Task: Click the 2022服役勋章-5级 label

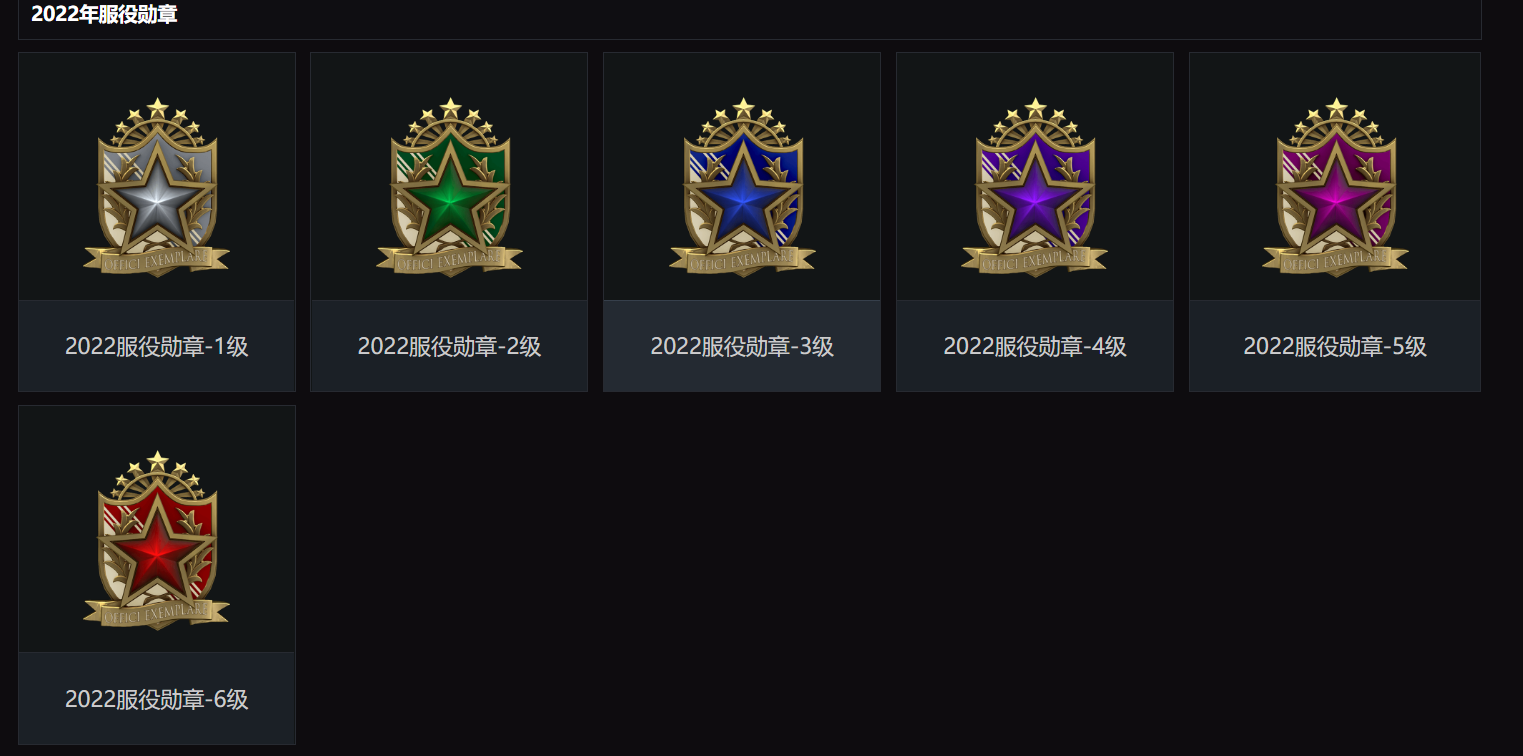Action: point(1335,347)
